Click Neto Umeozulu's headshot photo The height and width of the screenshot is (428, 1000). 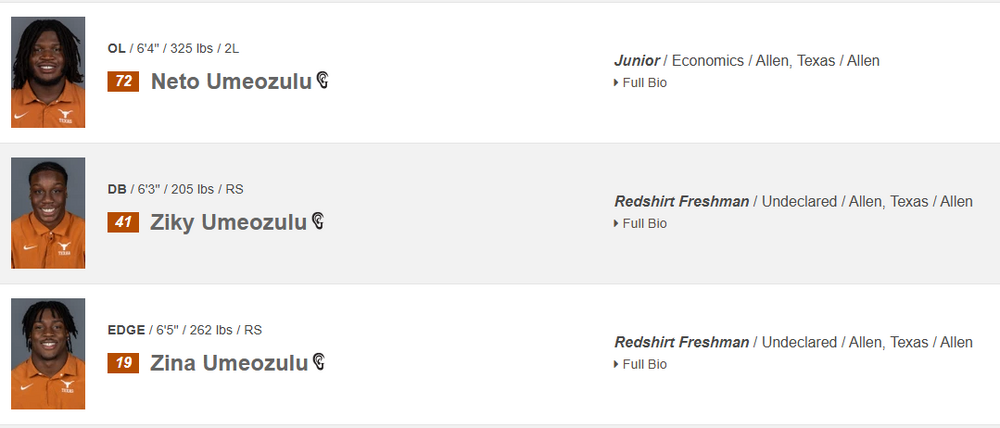(x=48, y=72)
